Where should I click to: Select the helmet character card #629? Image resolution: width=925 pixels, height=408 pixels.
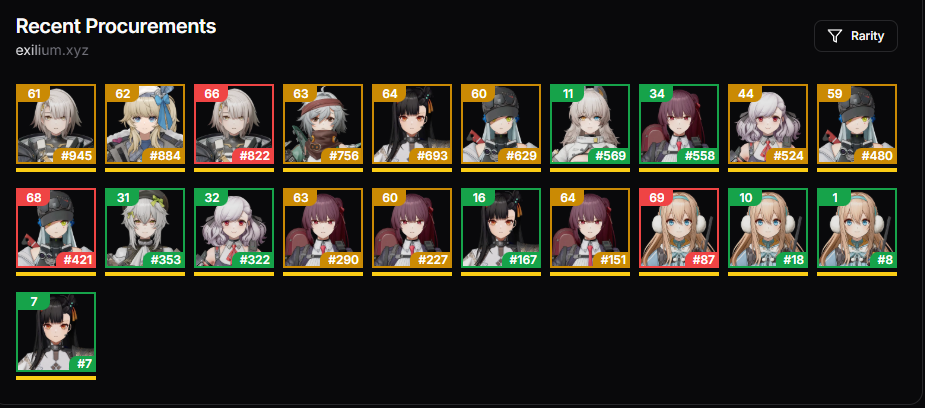pyautogui.click(x=501, y=124)
